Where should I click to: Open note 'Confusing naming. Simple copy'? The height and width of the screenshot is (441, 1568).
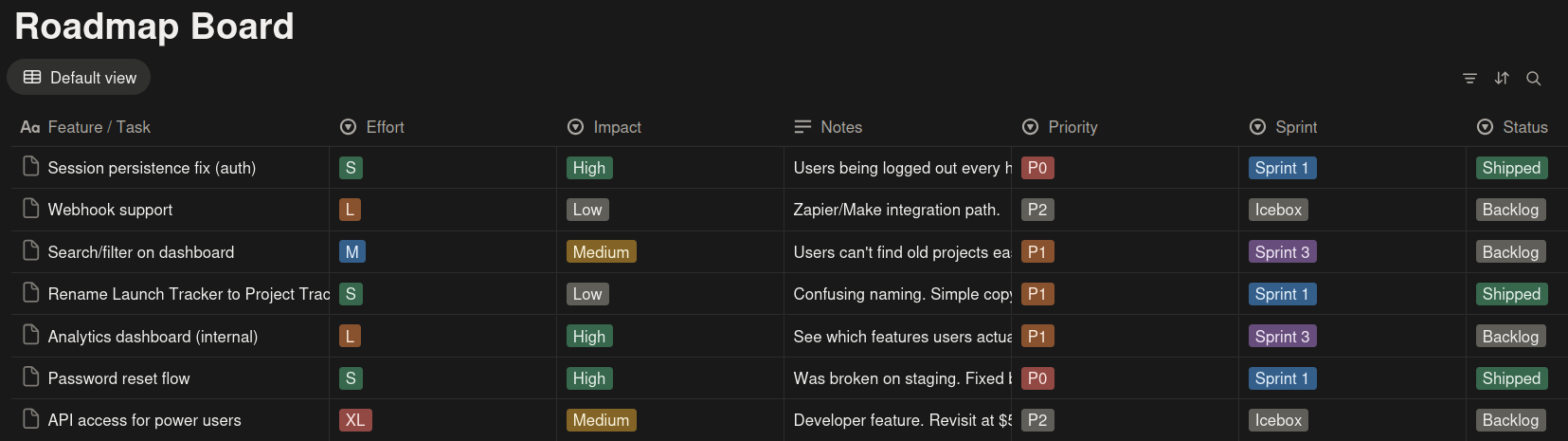[x=902, y=294]
